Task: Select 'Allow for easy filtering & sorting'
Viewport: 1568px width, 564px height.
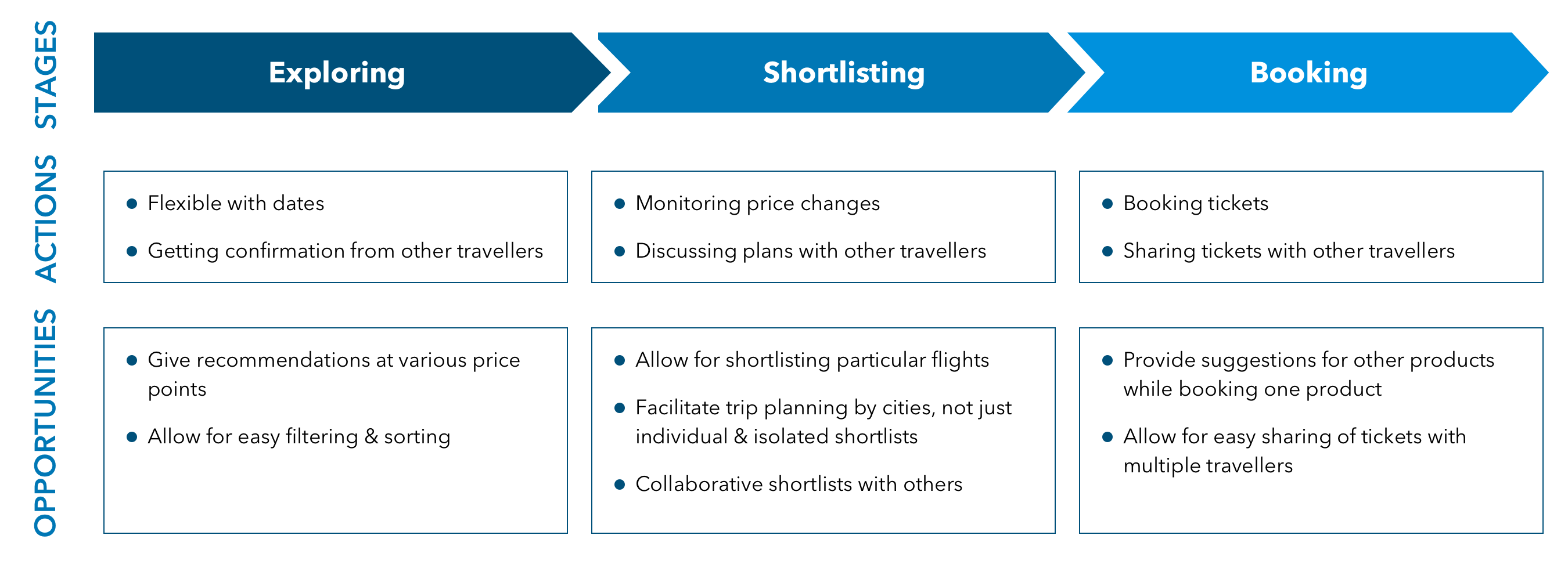Action: pos(299,437)
